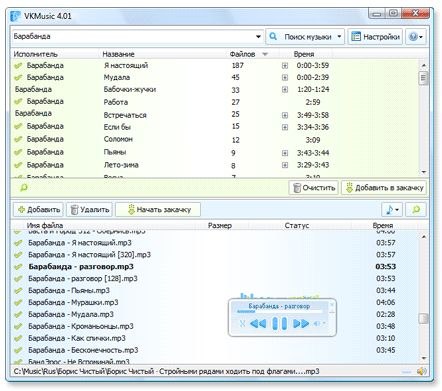Viewport: 442px width, 391px height.
Task: Select playing file Барабанда - разговор.mp3
Action: 215,267
